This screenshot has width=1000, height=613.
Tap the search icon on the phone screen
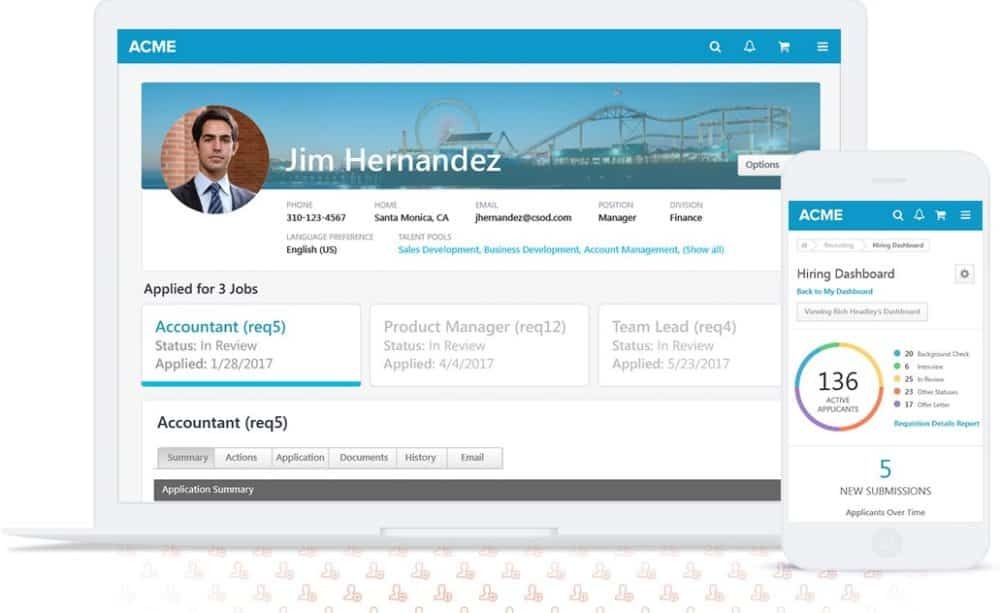(898, 215)
